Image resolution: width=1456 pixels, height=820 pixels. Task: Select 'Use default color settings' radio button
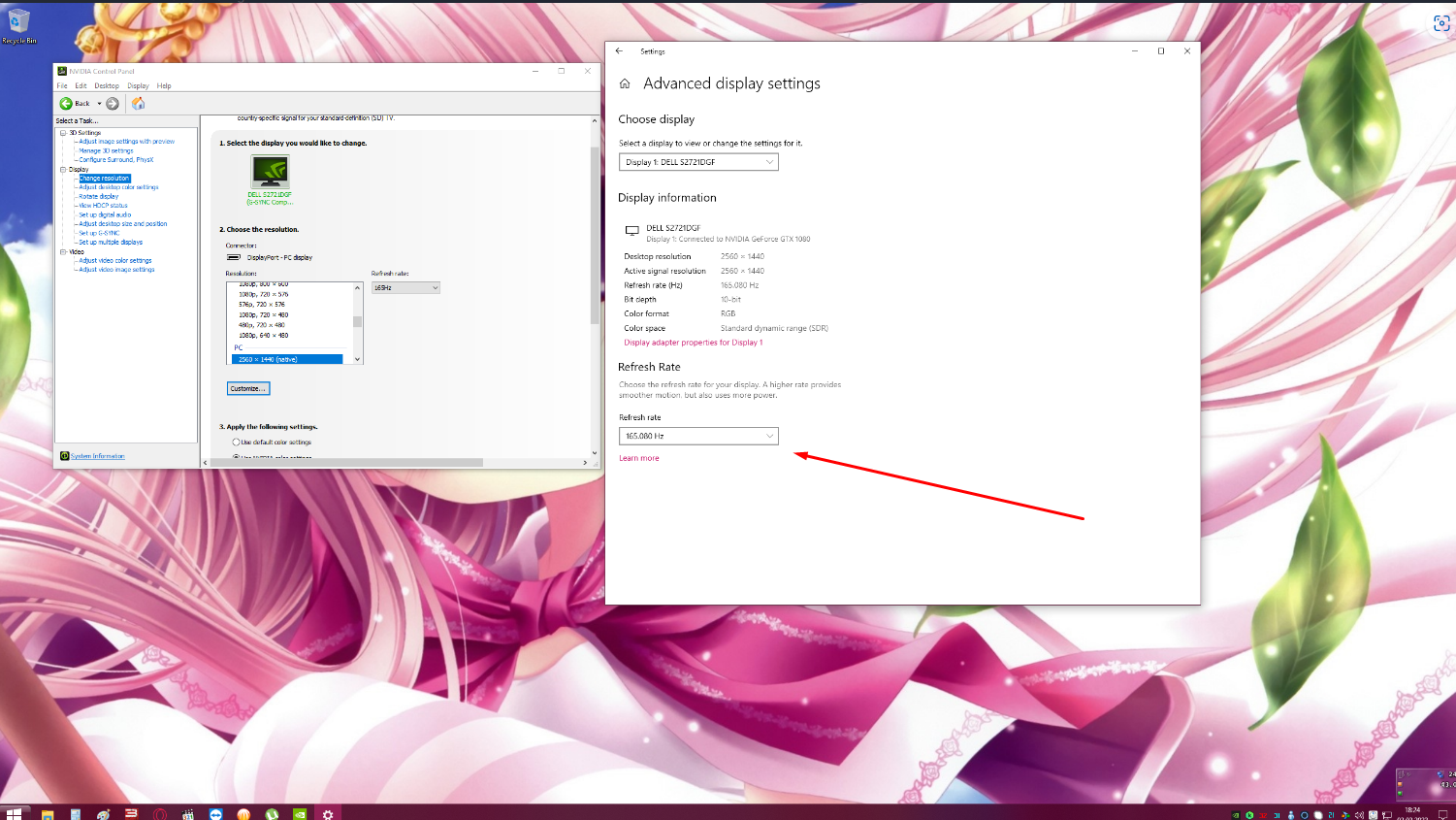236,443
